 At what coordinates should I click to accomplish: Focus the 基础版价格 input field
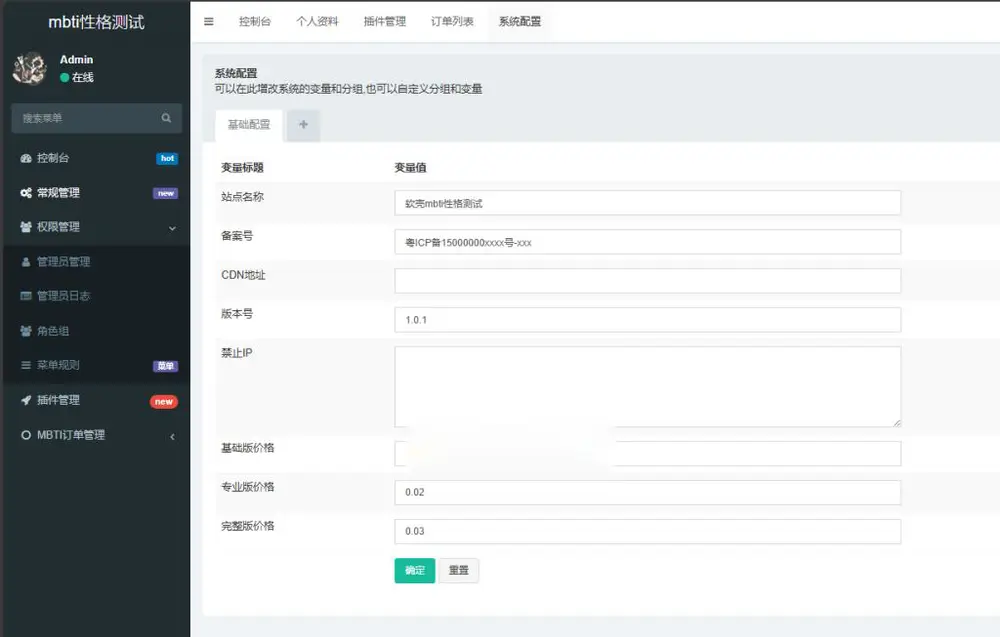click(x=647, y=453)
